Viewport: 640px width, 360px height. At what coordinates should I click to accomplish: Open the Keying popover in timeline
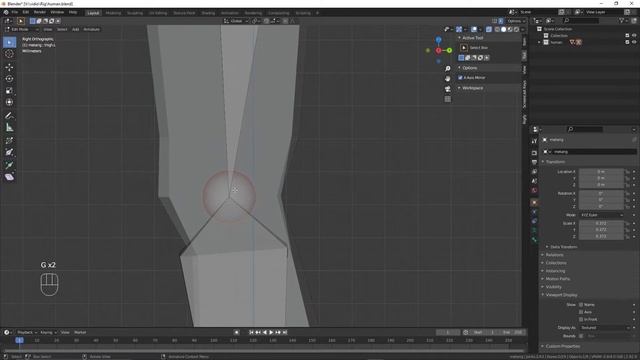[48, 332]
